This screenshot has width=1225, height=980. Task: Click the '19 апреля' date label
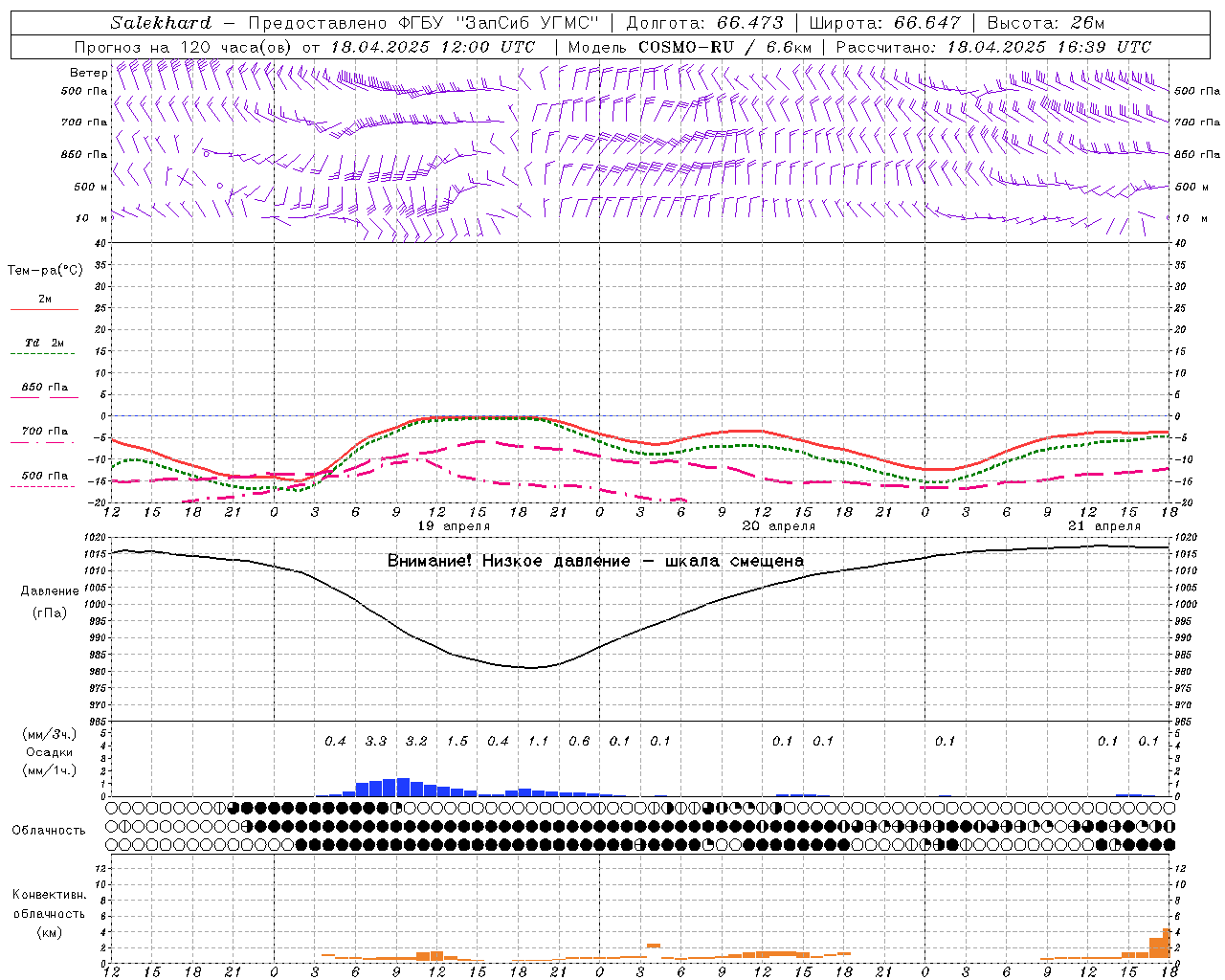click(x=455, y=526)
